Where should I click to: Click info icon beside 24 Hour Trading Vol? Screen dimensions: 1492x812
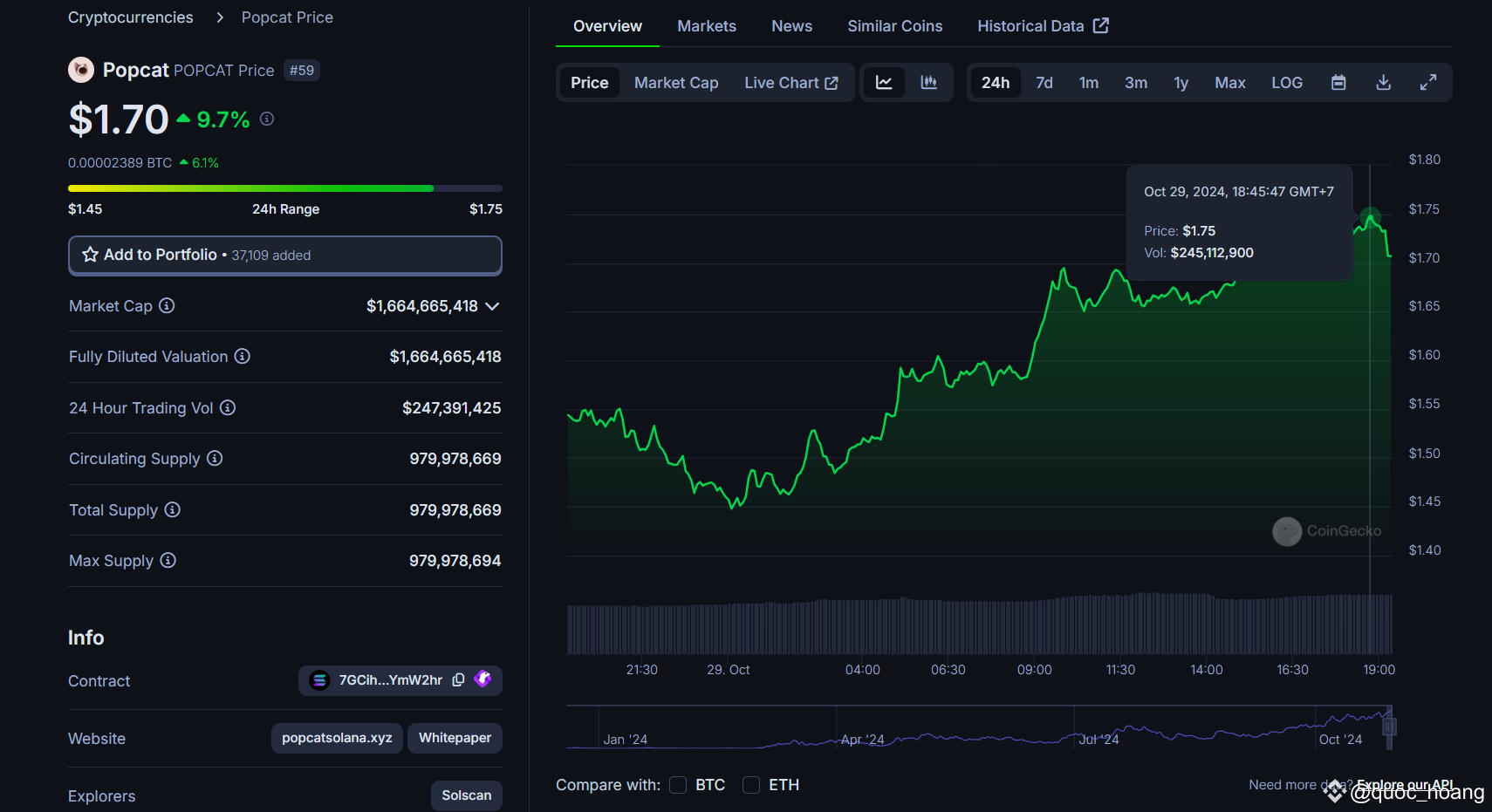point(228,408)
